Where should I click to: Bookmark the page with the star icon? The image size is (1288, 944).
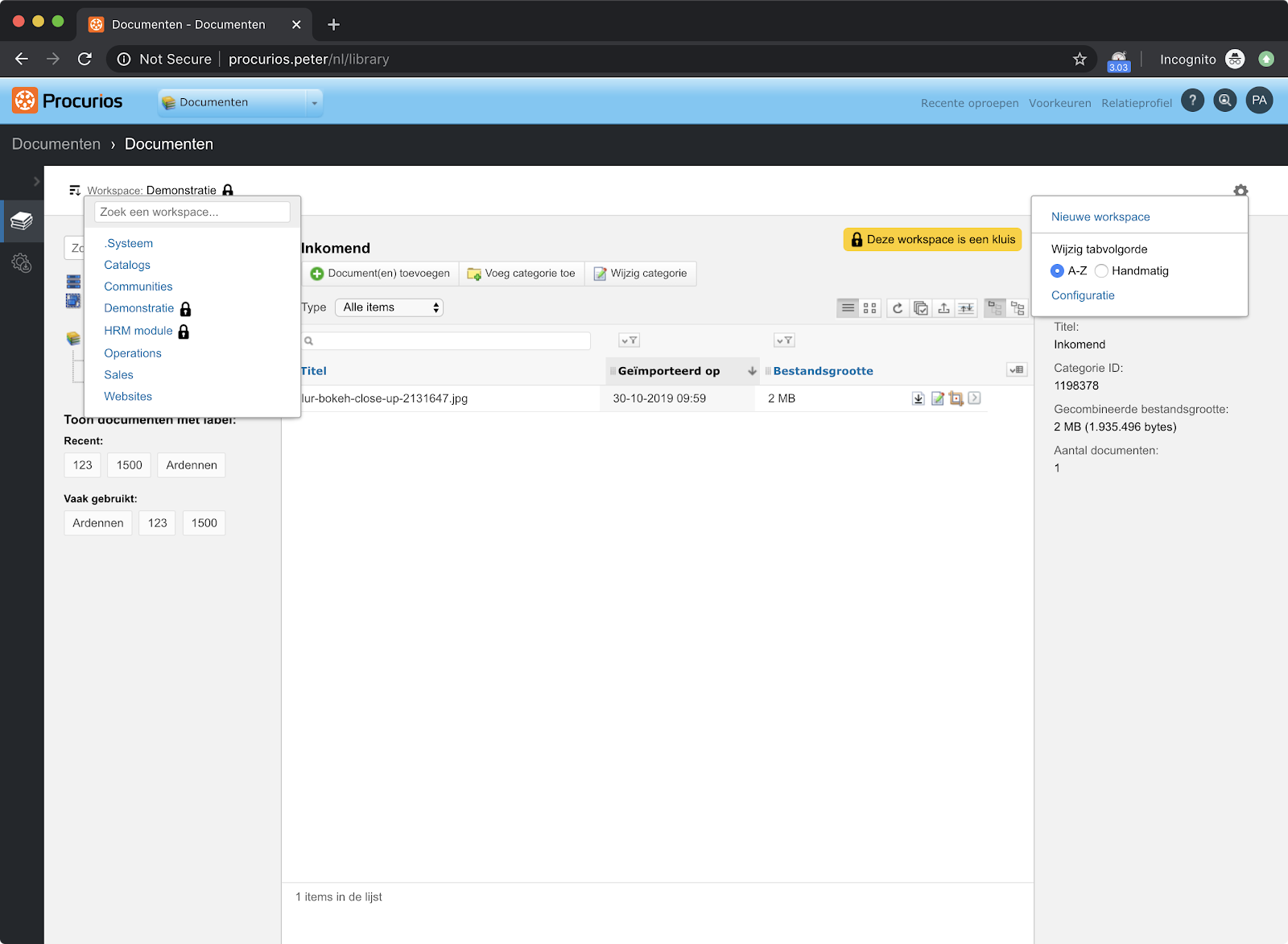pyautogui.click(x=1080, y=59)
